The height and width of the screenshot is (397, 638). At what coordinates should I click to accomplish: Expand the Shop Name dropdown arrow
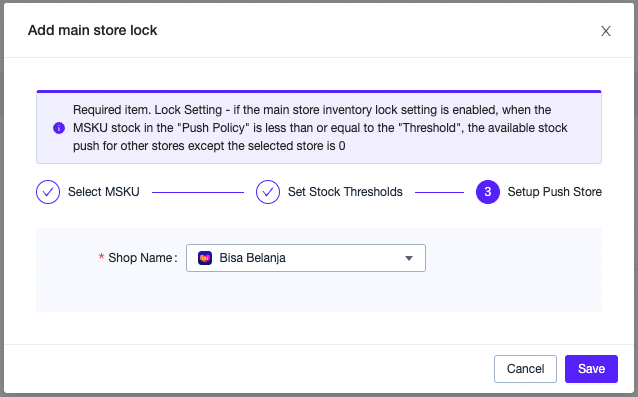click(x=409, y=258)
